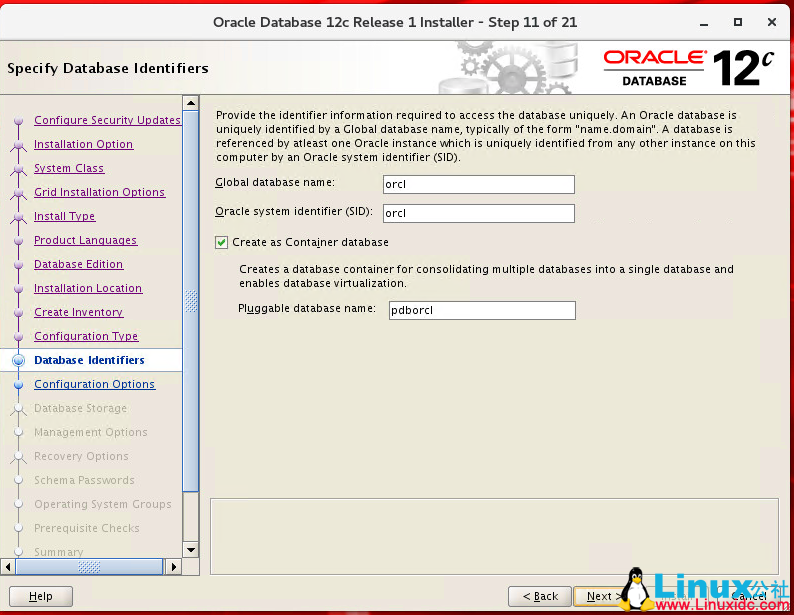Click the Schema Passwords disabled step
This screenshot has width=794, height=615.
pyautogui.click(x=84, y=480)
